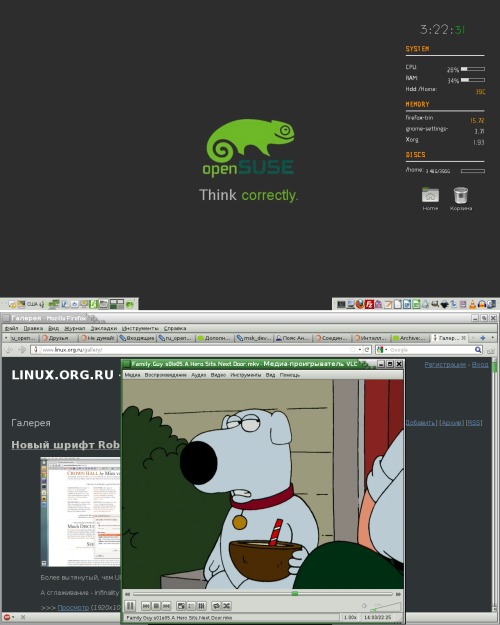Pause playback in VLC
Image resolution: width=500 pixels, height=625 pixels.
[x=130, y=606]
